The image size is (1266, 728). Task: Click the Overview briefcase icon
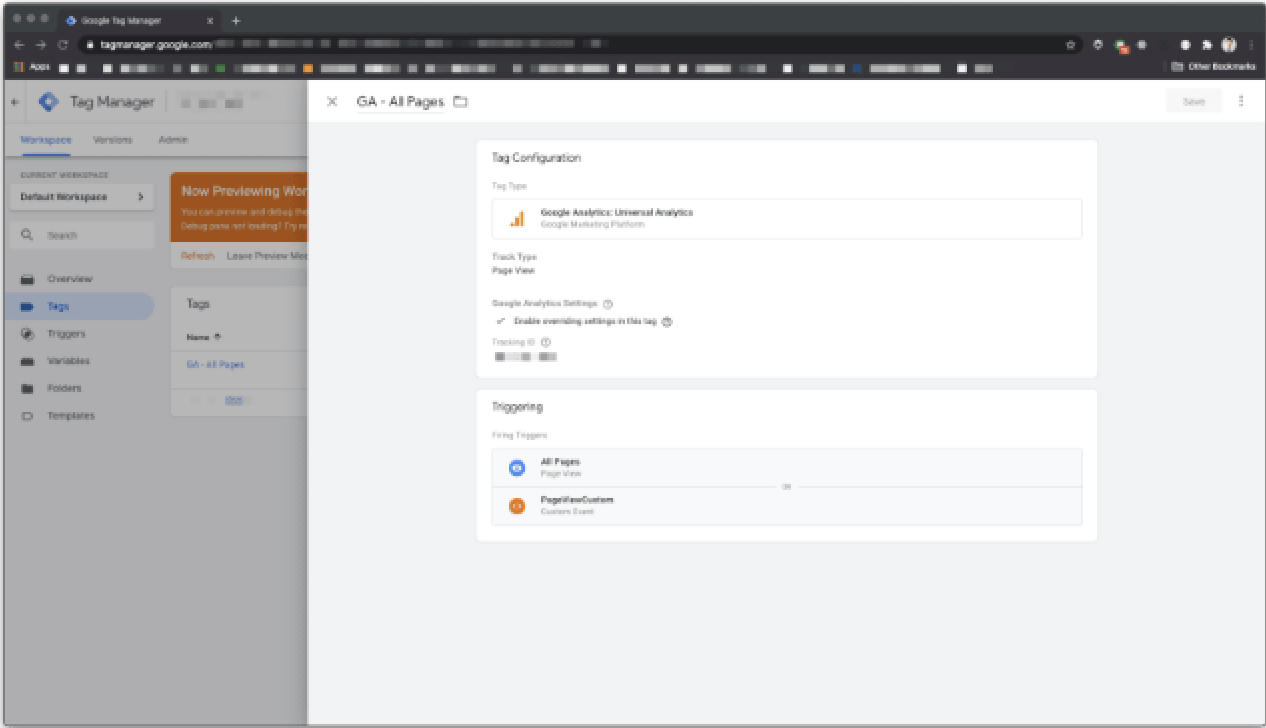click(28, 279)
